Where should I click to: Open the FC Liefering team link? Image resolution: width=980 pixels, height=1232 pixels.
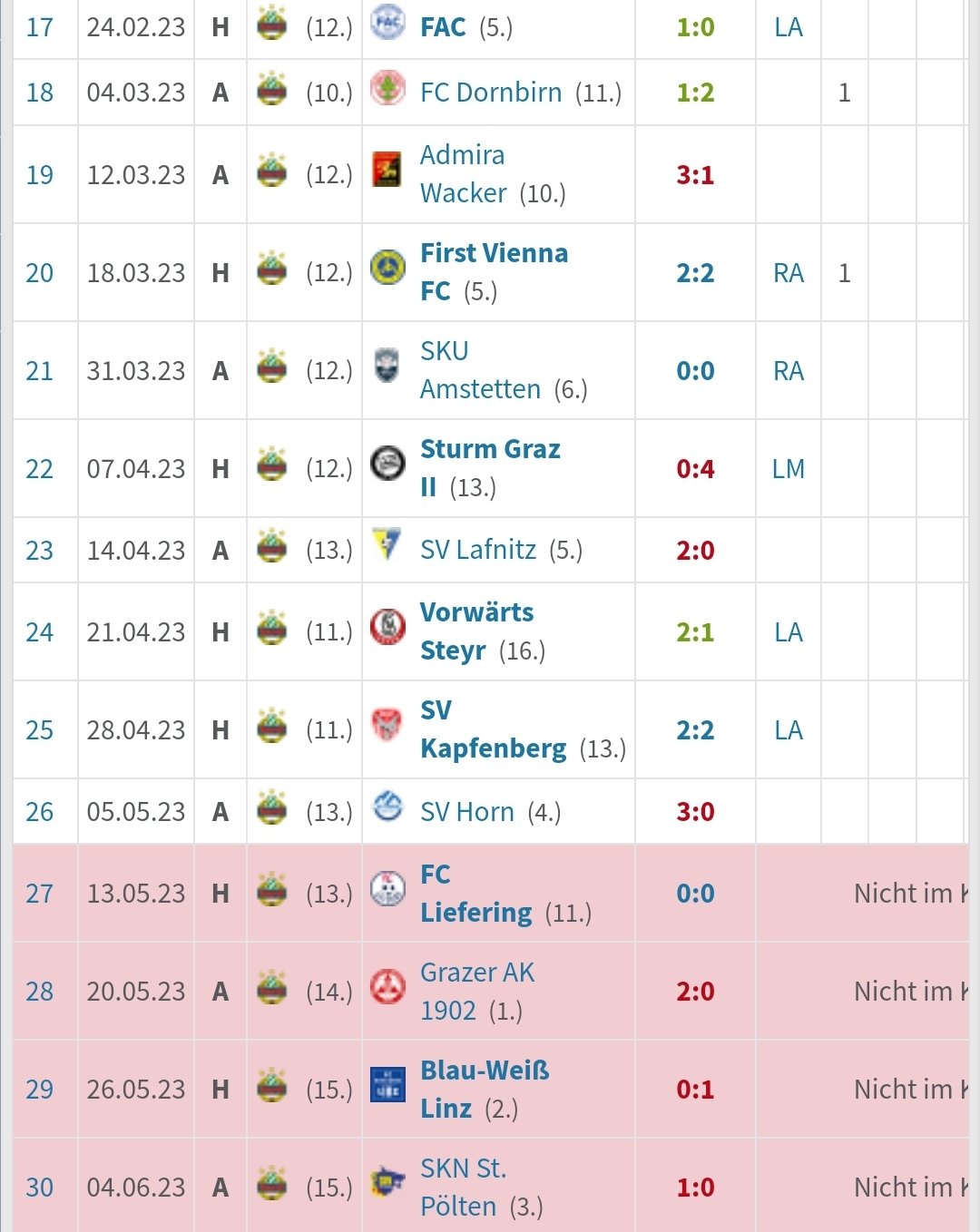476,894
